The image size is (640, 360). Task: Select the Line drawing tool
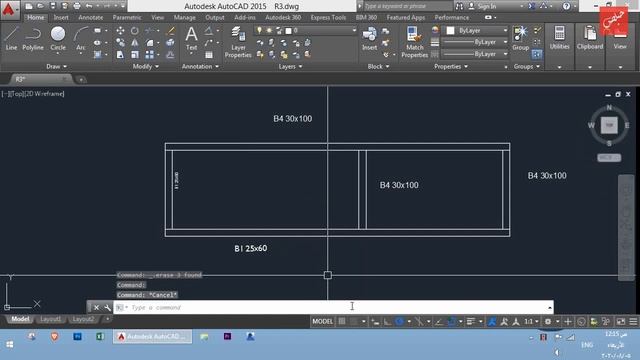[x=11, y=38]
